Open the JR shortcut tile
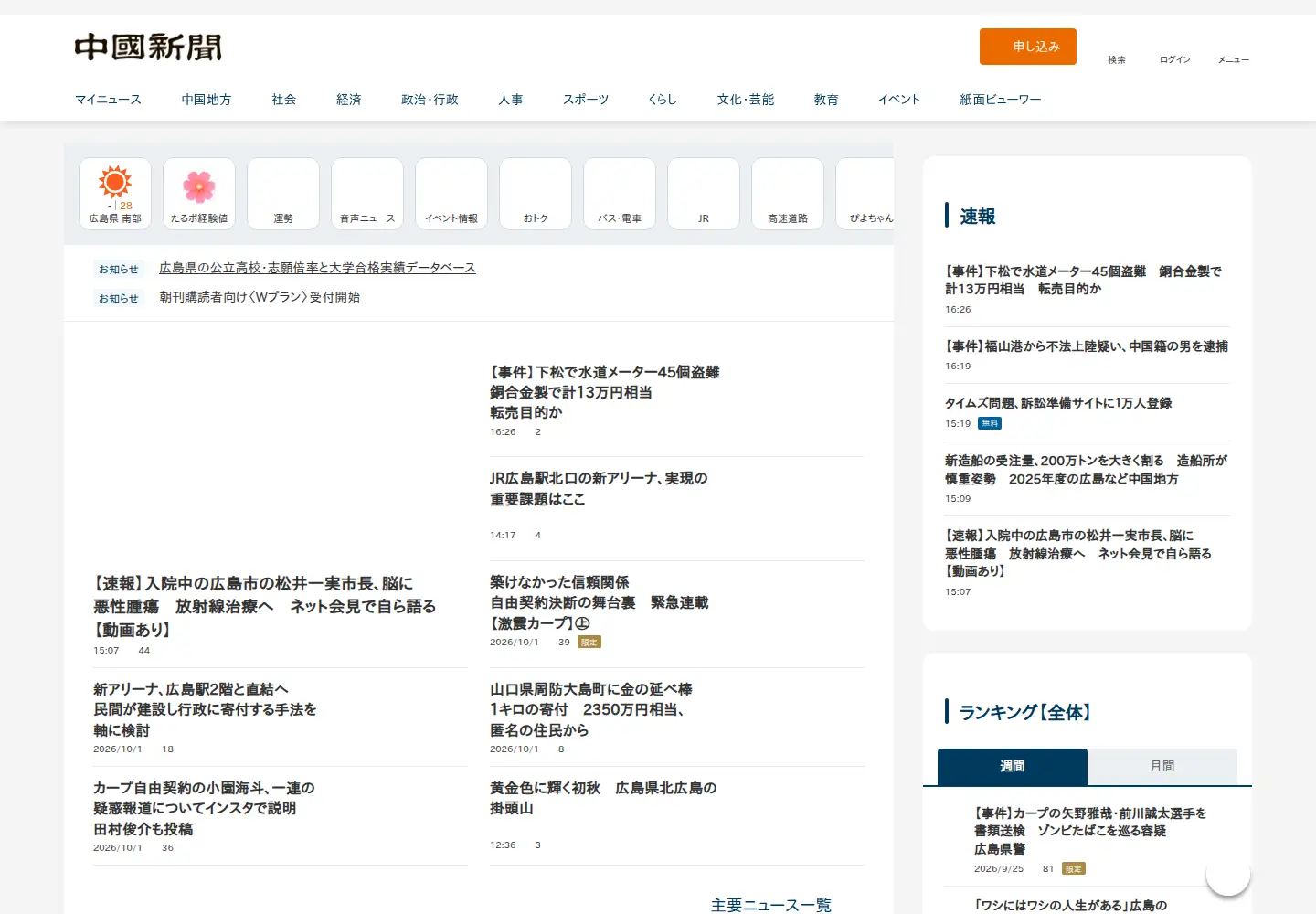This screenshot has width=1316, height=914. (704, 194)
